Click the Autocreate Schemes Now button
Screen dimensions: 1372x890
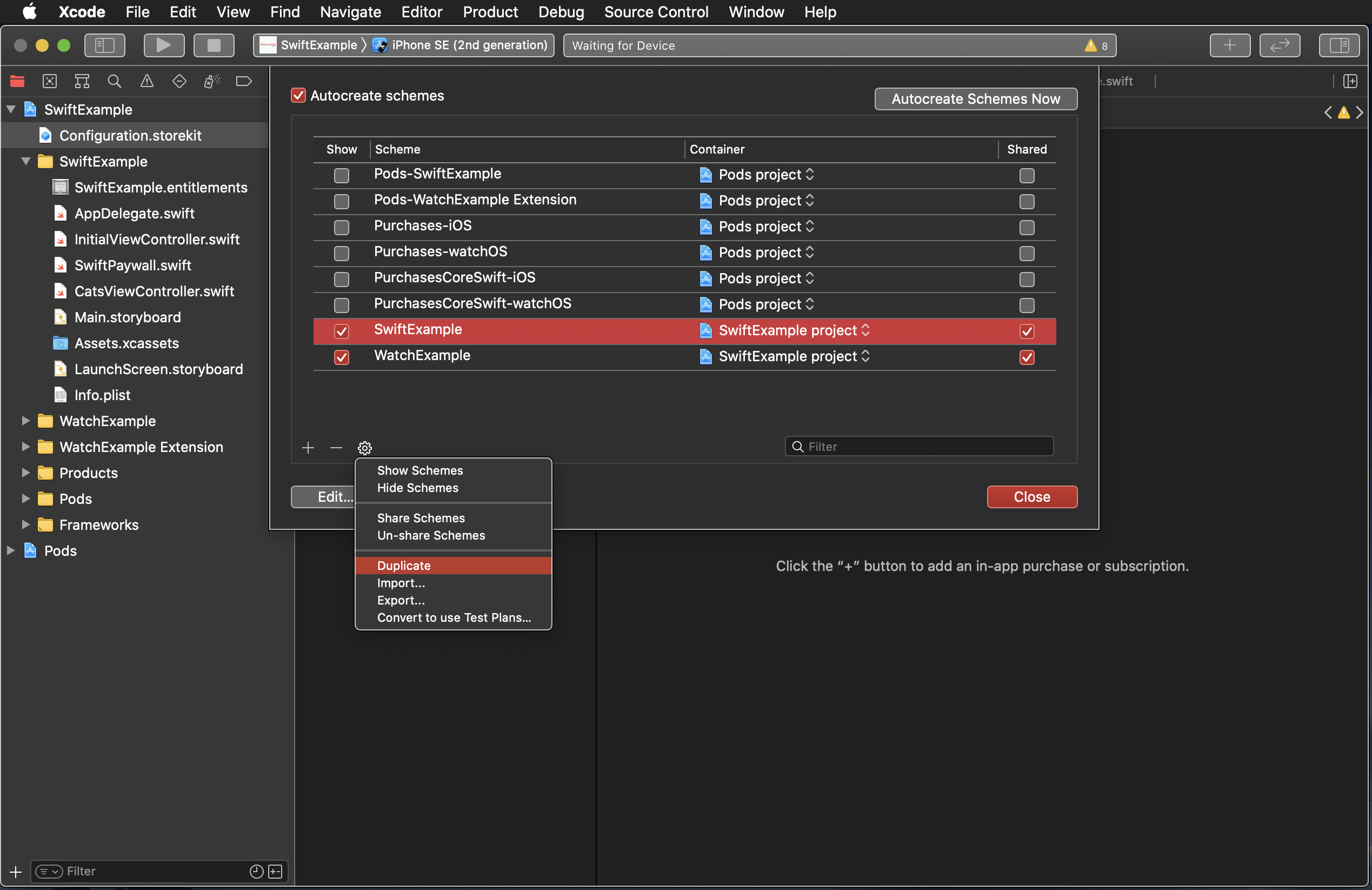(975, 98)
